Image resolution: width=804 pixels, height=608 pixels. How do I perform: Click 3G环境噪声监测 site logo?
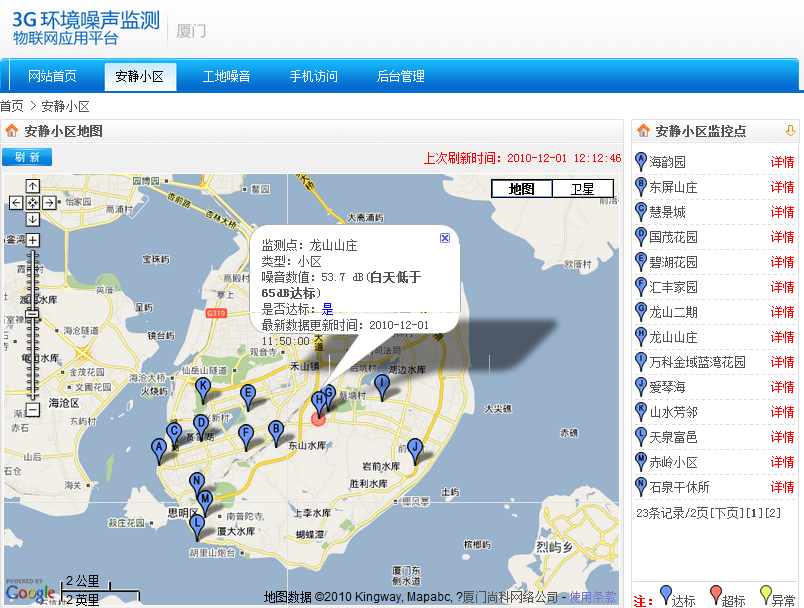(86, 28)
